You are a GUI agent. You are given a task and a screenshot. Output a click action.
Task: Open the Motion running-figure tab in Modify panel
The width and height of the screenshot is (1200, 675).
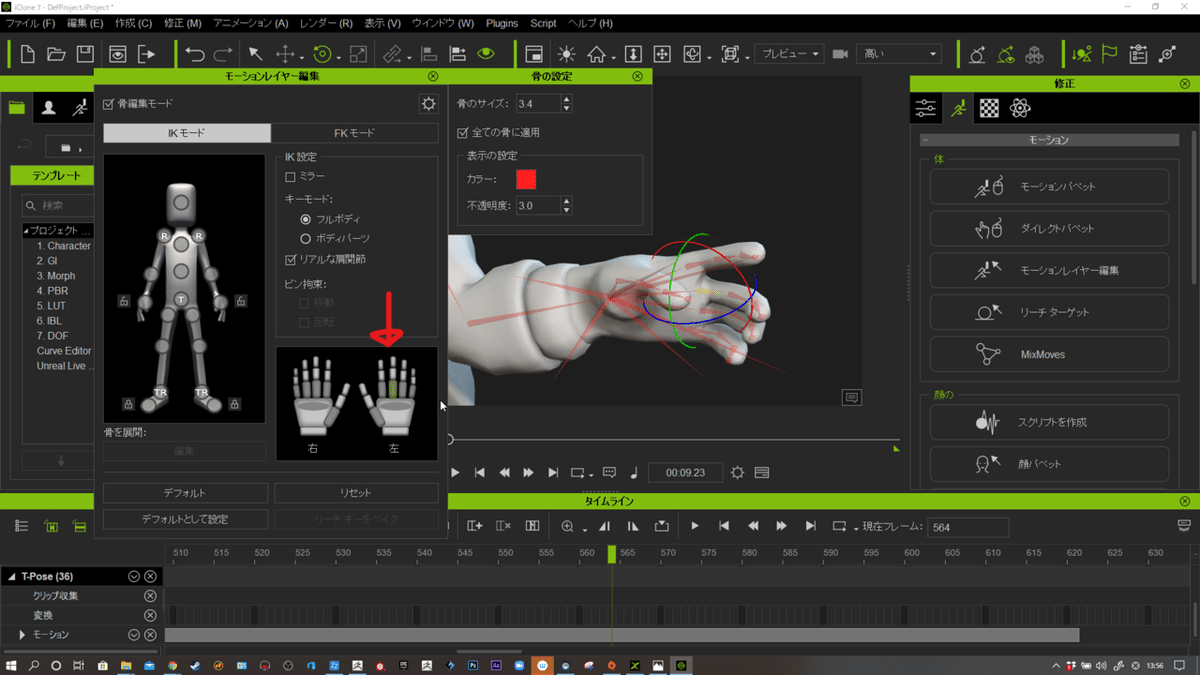[x=958, y=108]
